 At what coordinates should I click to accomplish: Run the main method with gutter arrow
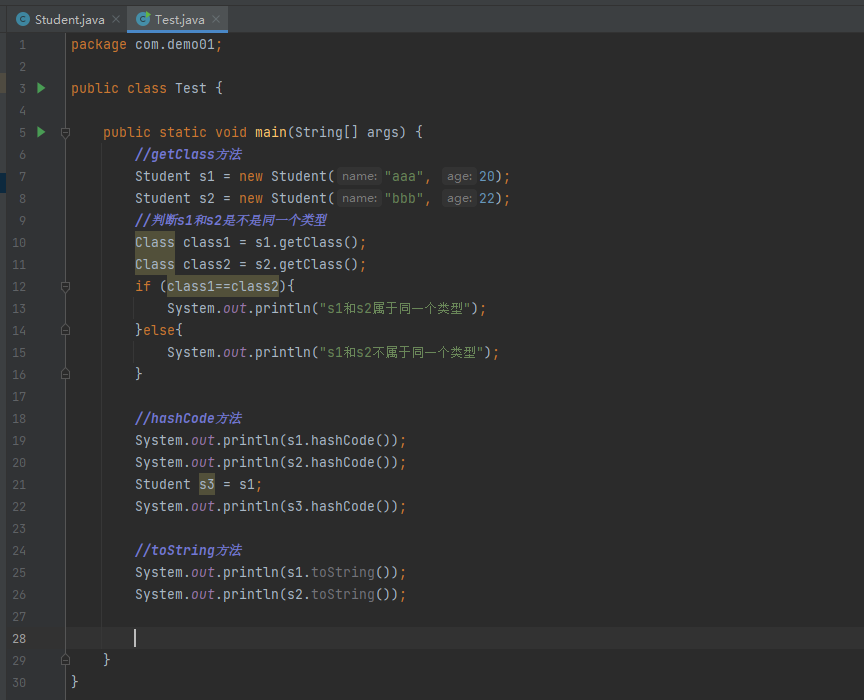click(41, 132)
